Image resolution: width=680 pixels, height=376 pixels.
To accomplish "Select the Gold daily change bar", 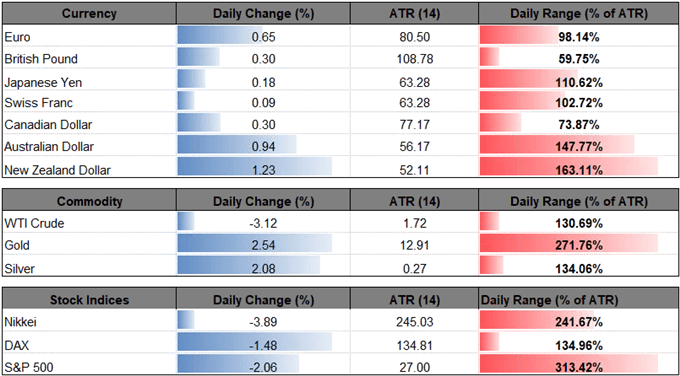I will (x=255, y=245).
